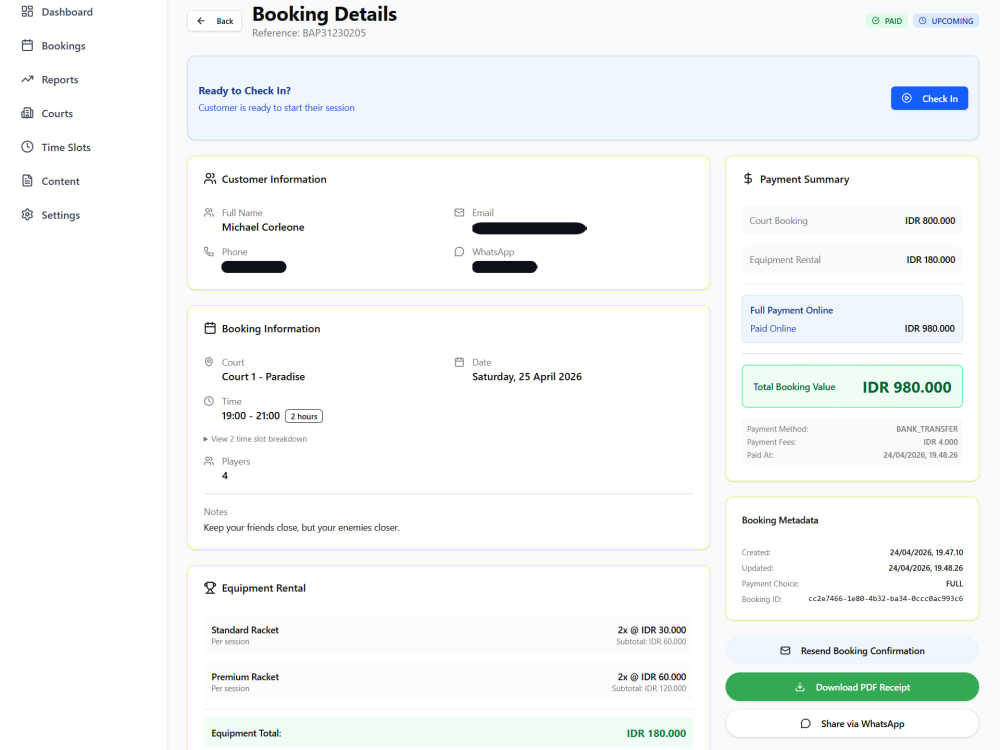The height and width of the screenshot is (750, 1000).
Task: Click the PAID status badge
Action: [886, 21]
